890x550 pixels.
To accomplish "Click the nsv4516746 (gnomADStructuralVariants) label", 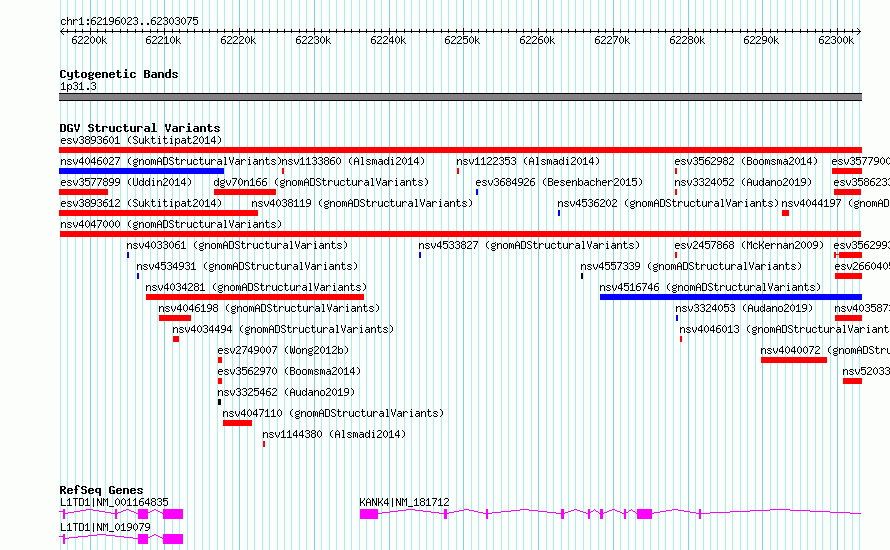I will click(x=710, y=287).
